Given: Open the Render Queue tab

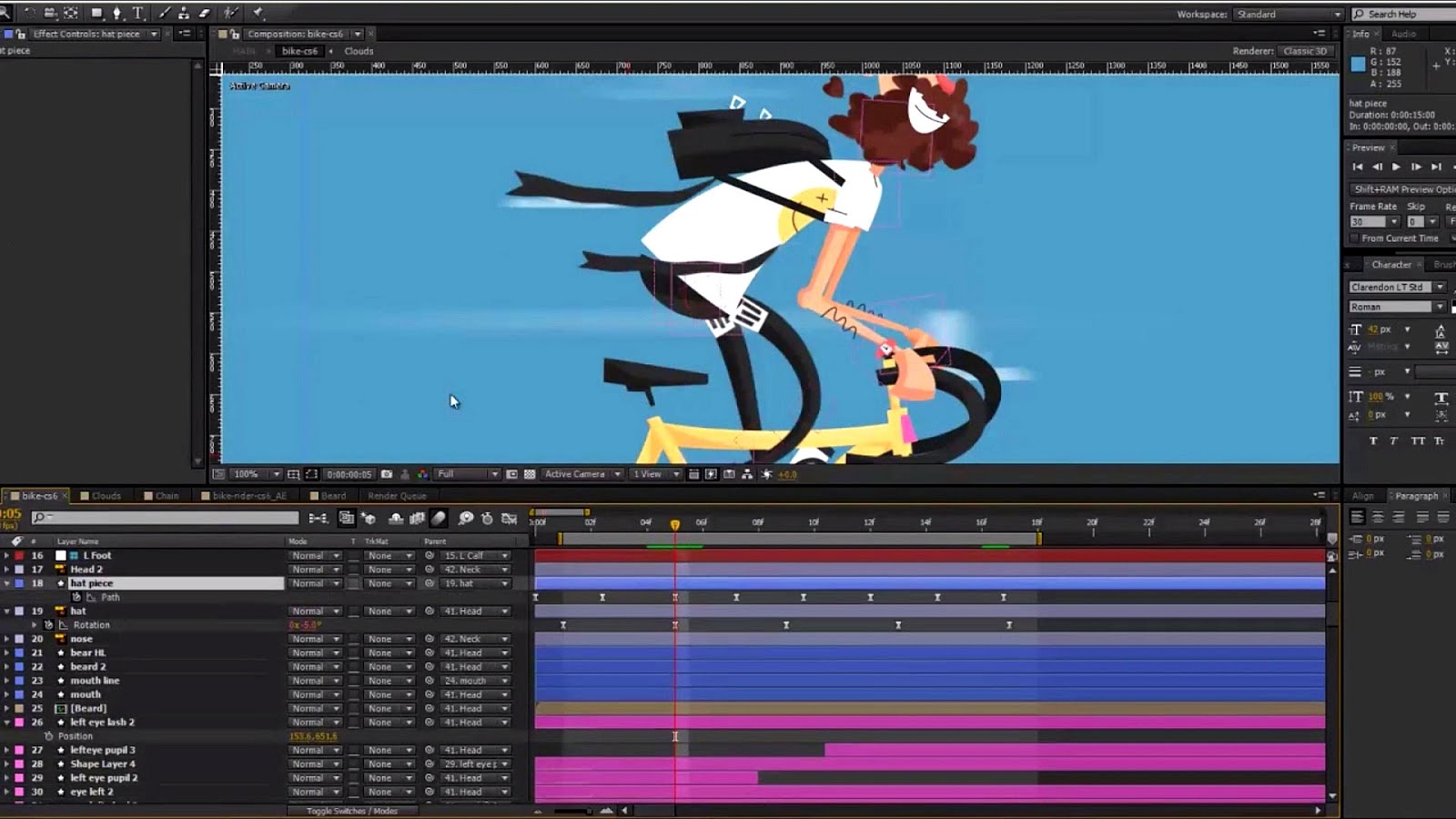Looking at the screenshot, I should (397, 496).
